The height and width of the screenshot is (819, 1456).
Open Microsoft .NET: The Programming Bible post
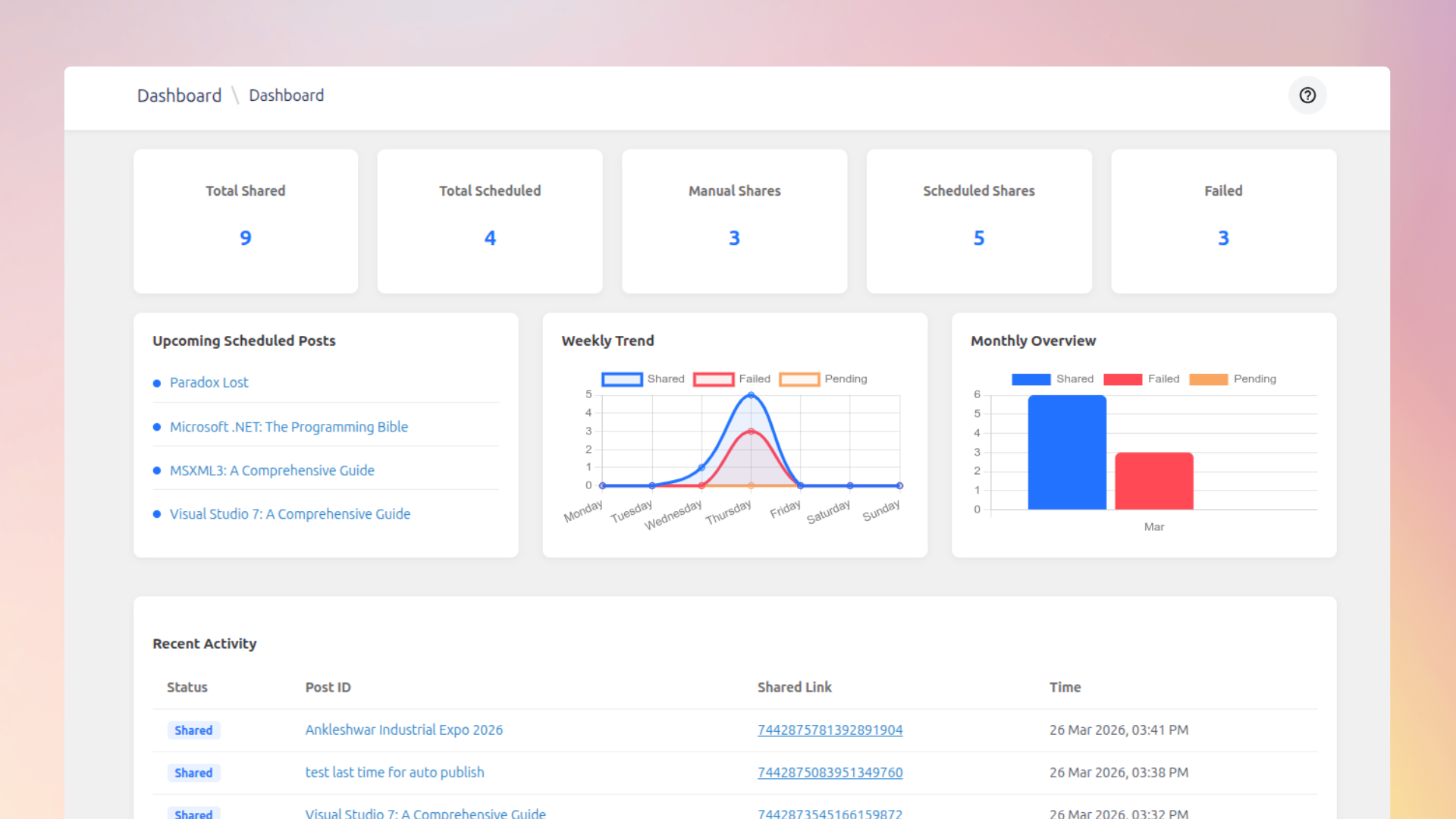tap(288, 427)
